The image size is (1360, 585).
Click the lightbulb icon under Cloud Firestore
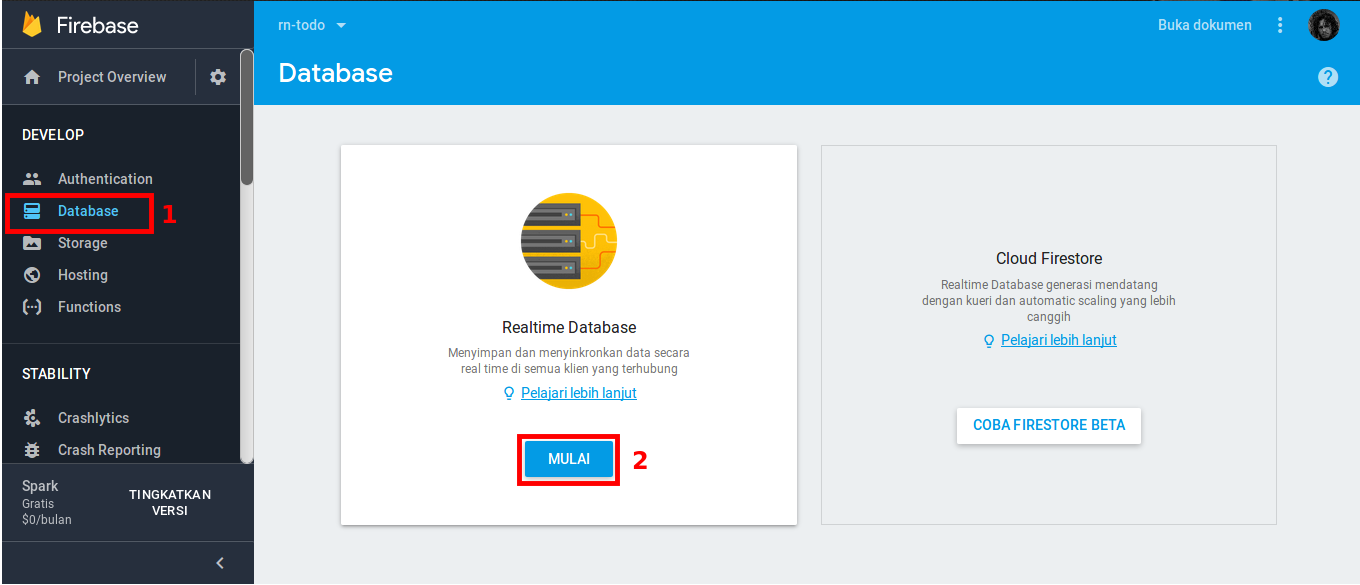tap(989, 340)
